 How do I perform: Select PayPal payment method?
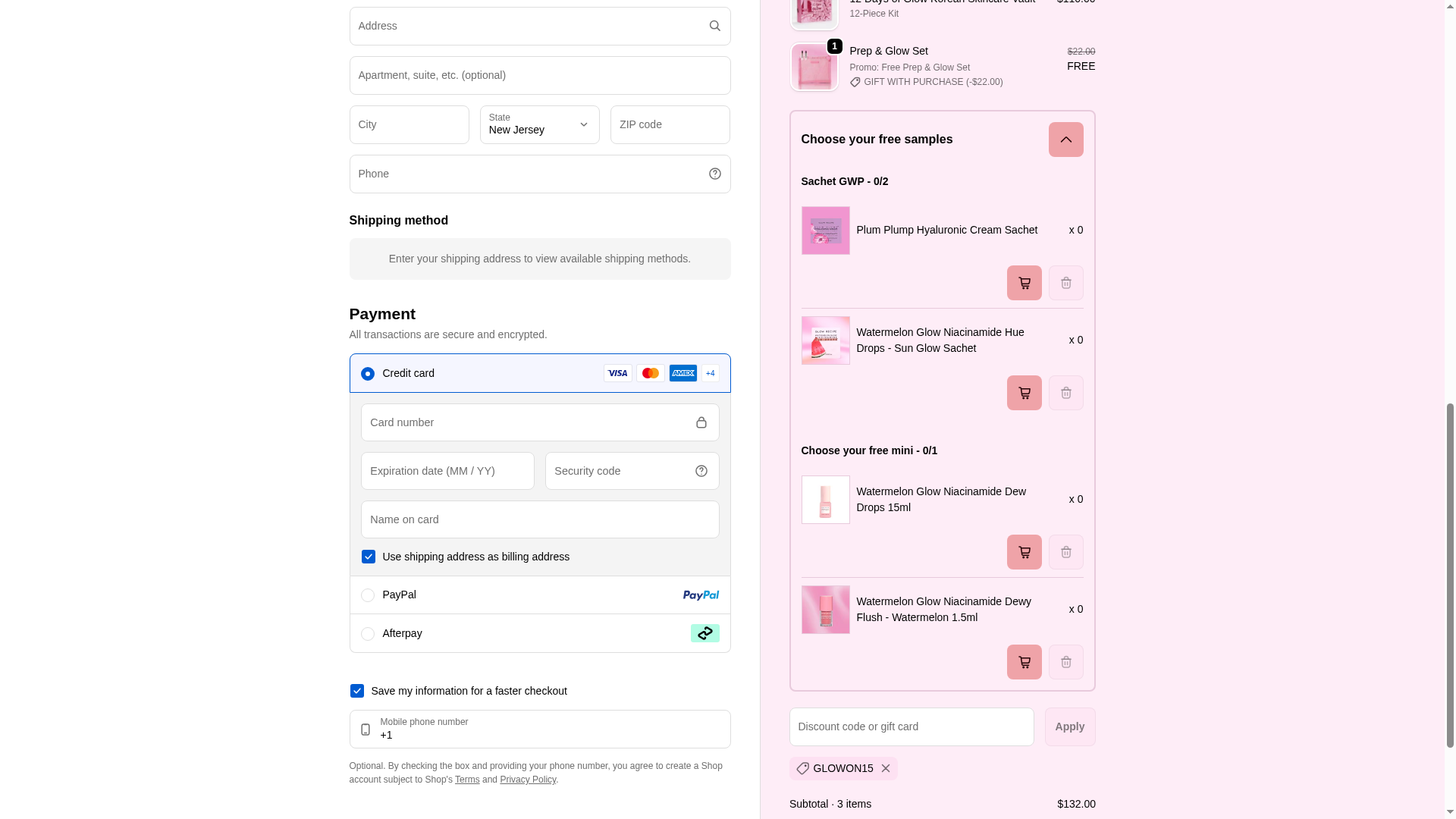pos(368,595)
